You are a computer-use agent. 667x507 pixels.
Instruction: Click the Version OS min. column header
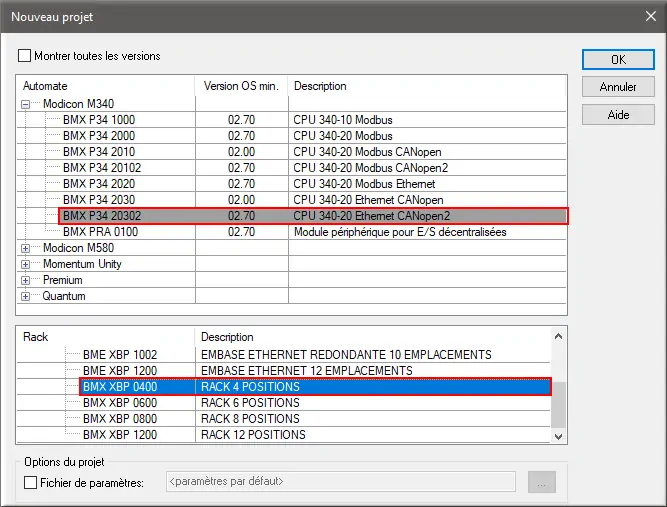[241, 86]
